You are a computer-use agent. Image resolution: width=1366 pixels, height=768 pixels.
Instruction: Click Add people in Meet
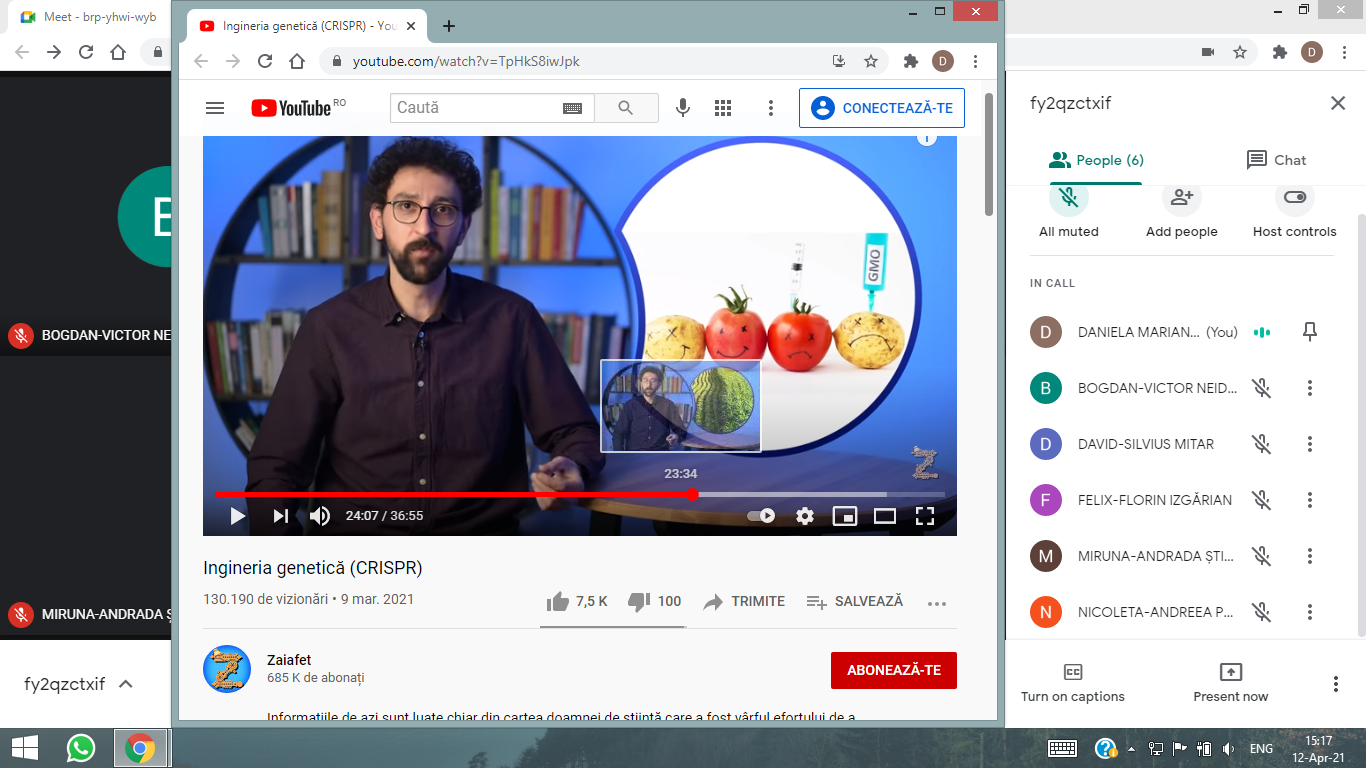pos(1182,210)
